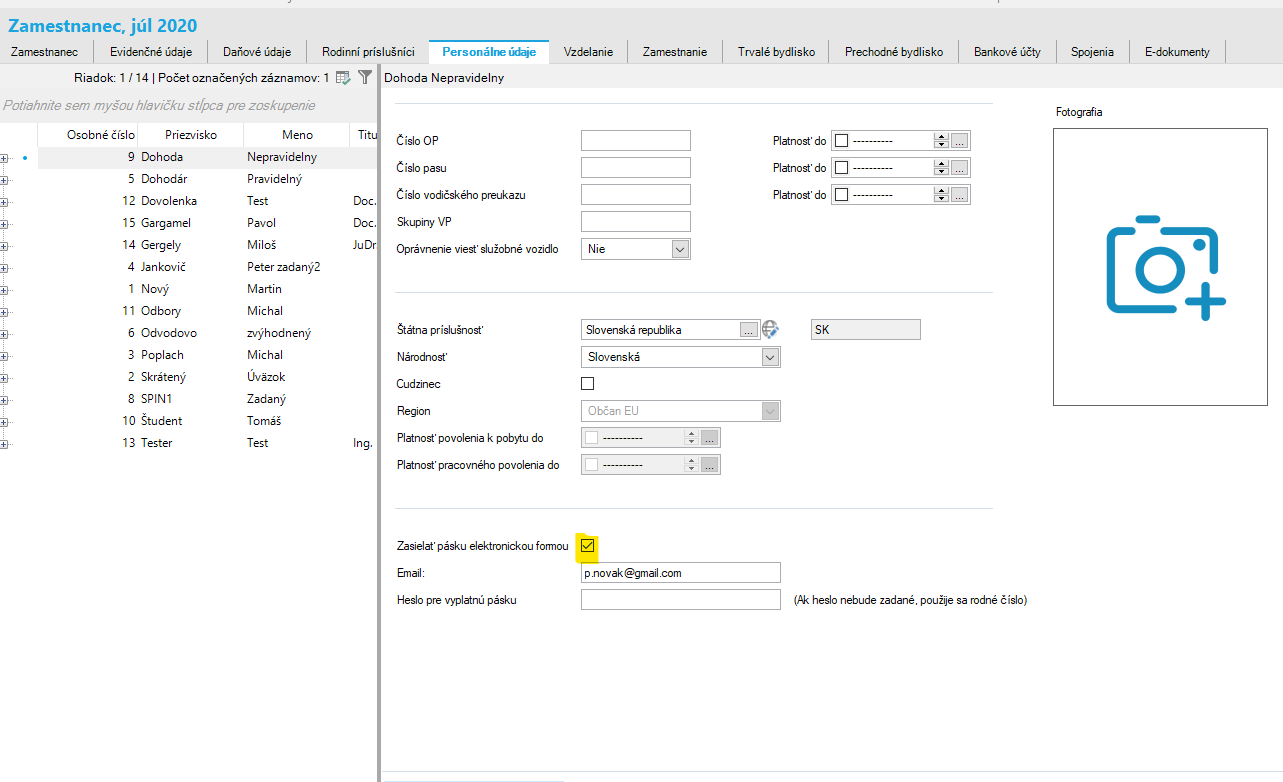Select the employee row Študent Tomáš

(x=207, y=421)
